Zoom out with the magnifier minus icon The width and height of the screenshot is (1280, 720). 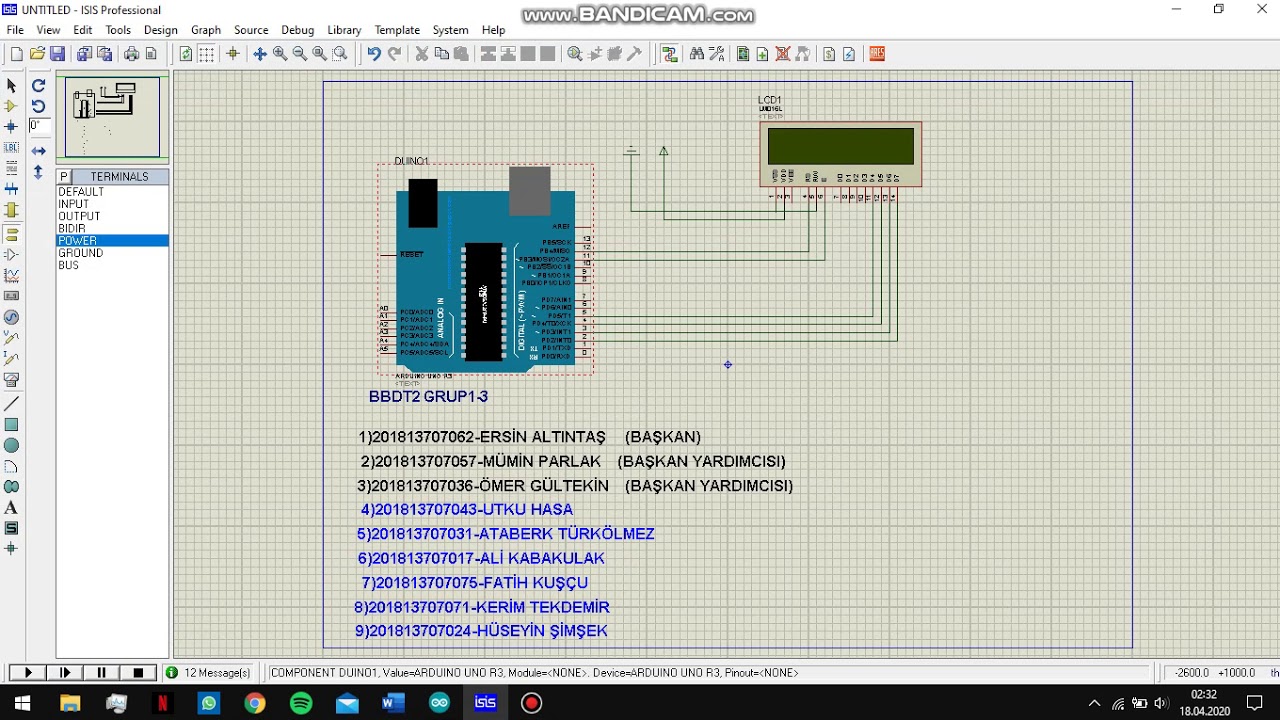coord(299,54)
